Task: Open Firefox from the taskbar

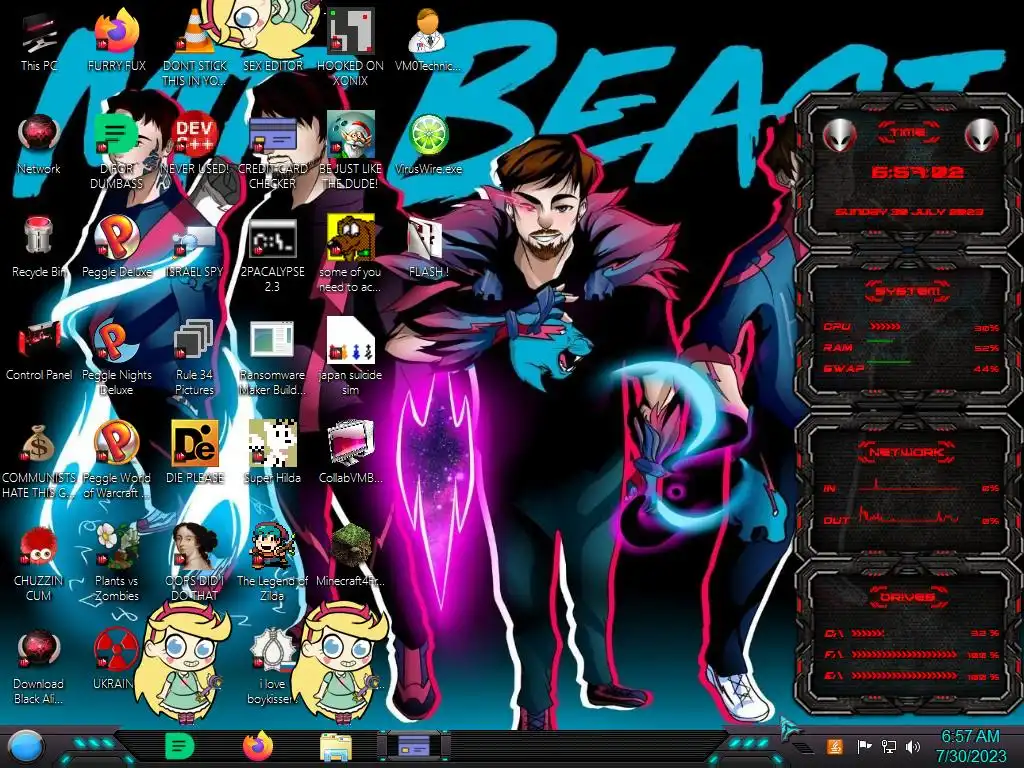Action: point(258,746)
